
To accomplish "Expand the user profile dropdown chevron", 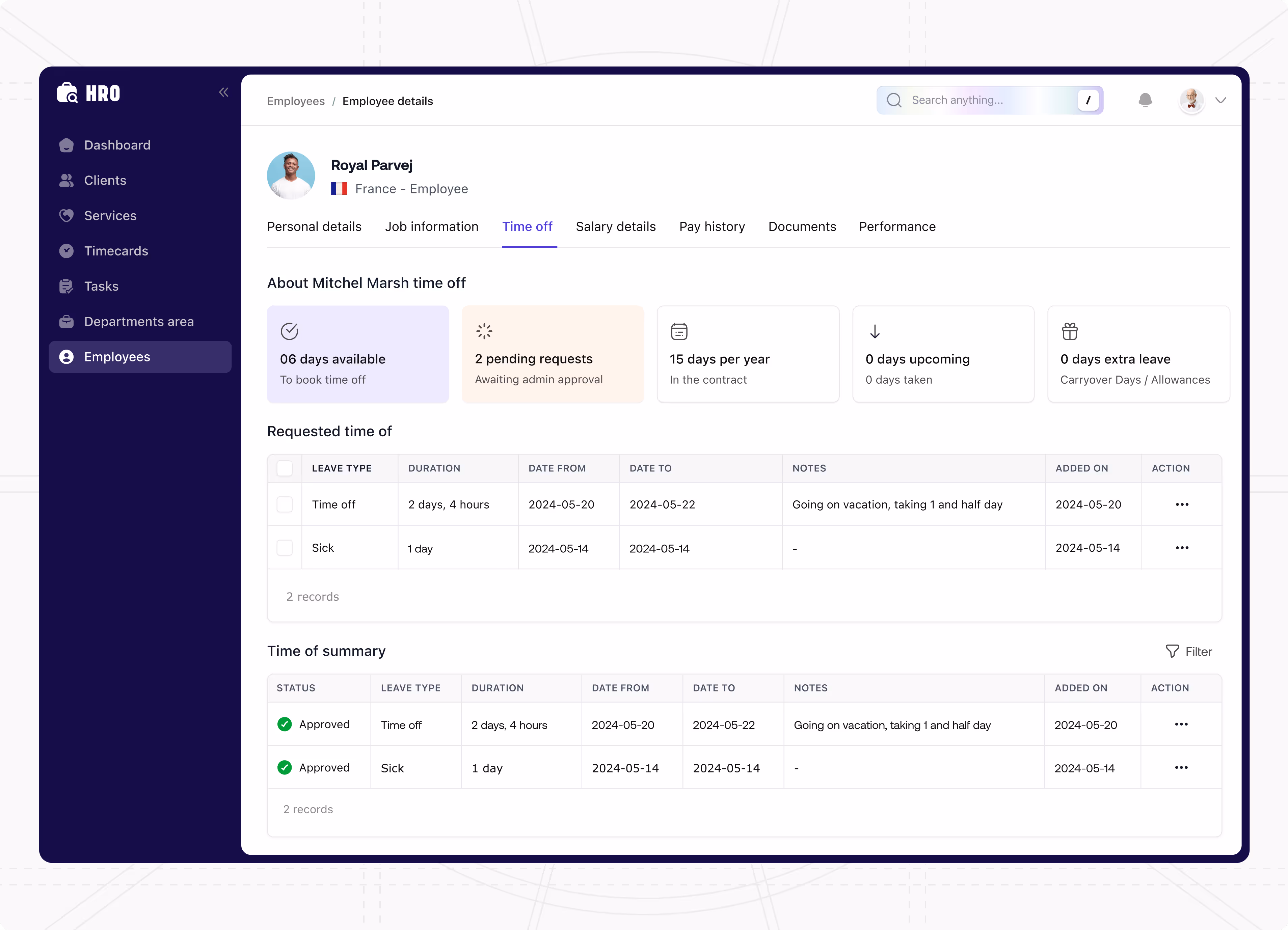I will pos(1220,101).
